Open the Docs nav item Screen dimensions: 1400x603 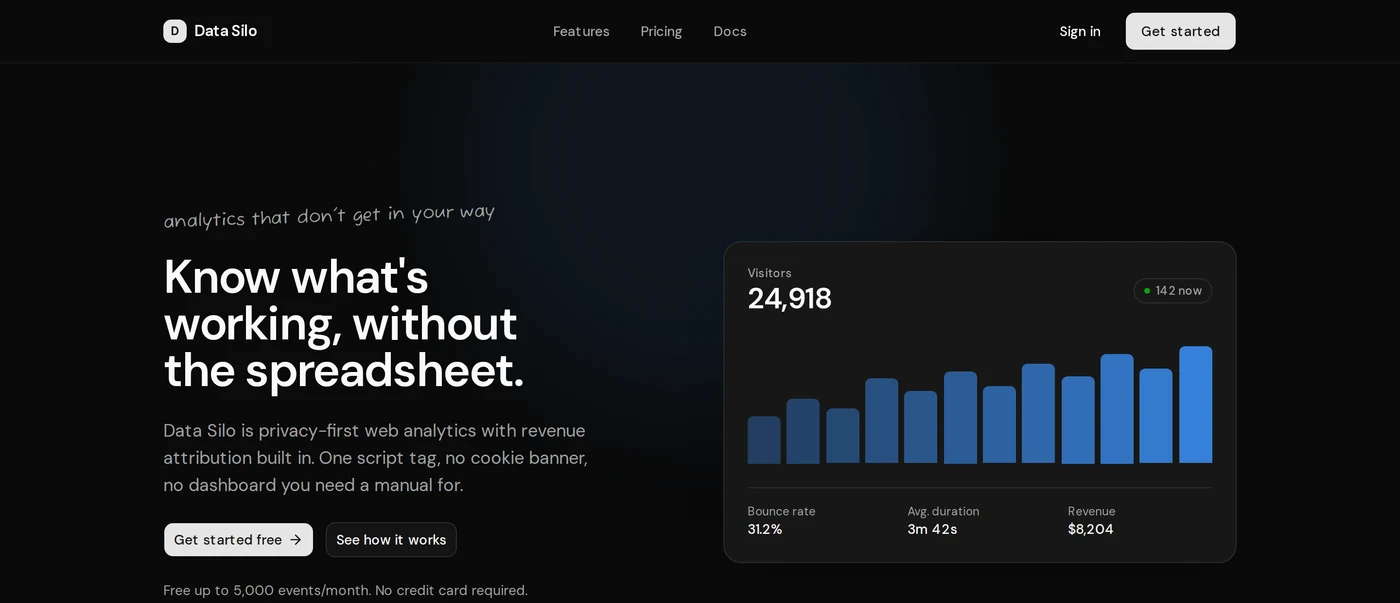pyautogui.click(x=730, y=31)
